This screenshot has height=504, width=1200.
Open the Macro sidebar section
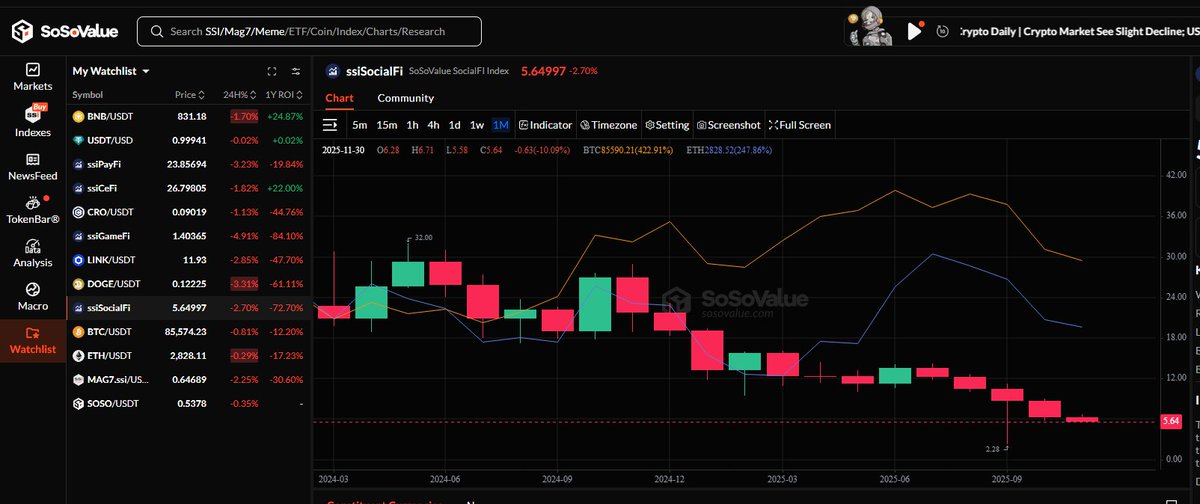point(33,297)
